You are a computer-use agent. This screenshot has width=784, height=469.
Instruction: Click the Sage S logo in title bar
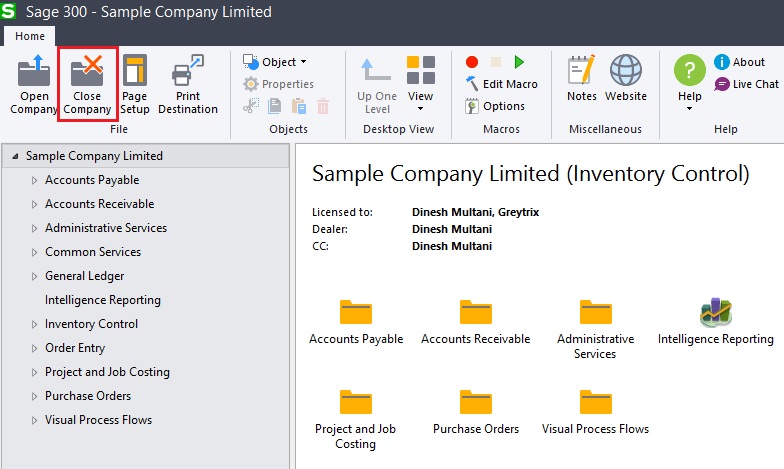pyautogui.click(x=8, y=11)
